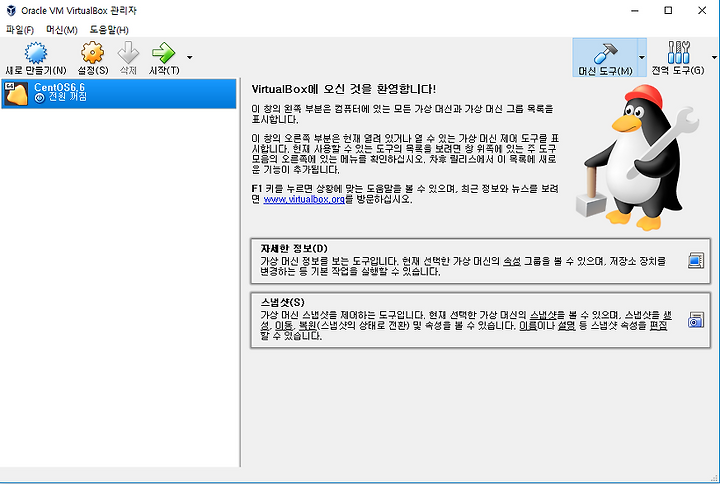Screen dimensions: 720x484
Task: Click the 이동 link in snapshot description
Action: coord(284,326)
